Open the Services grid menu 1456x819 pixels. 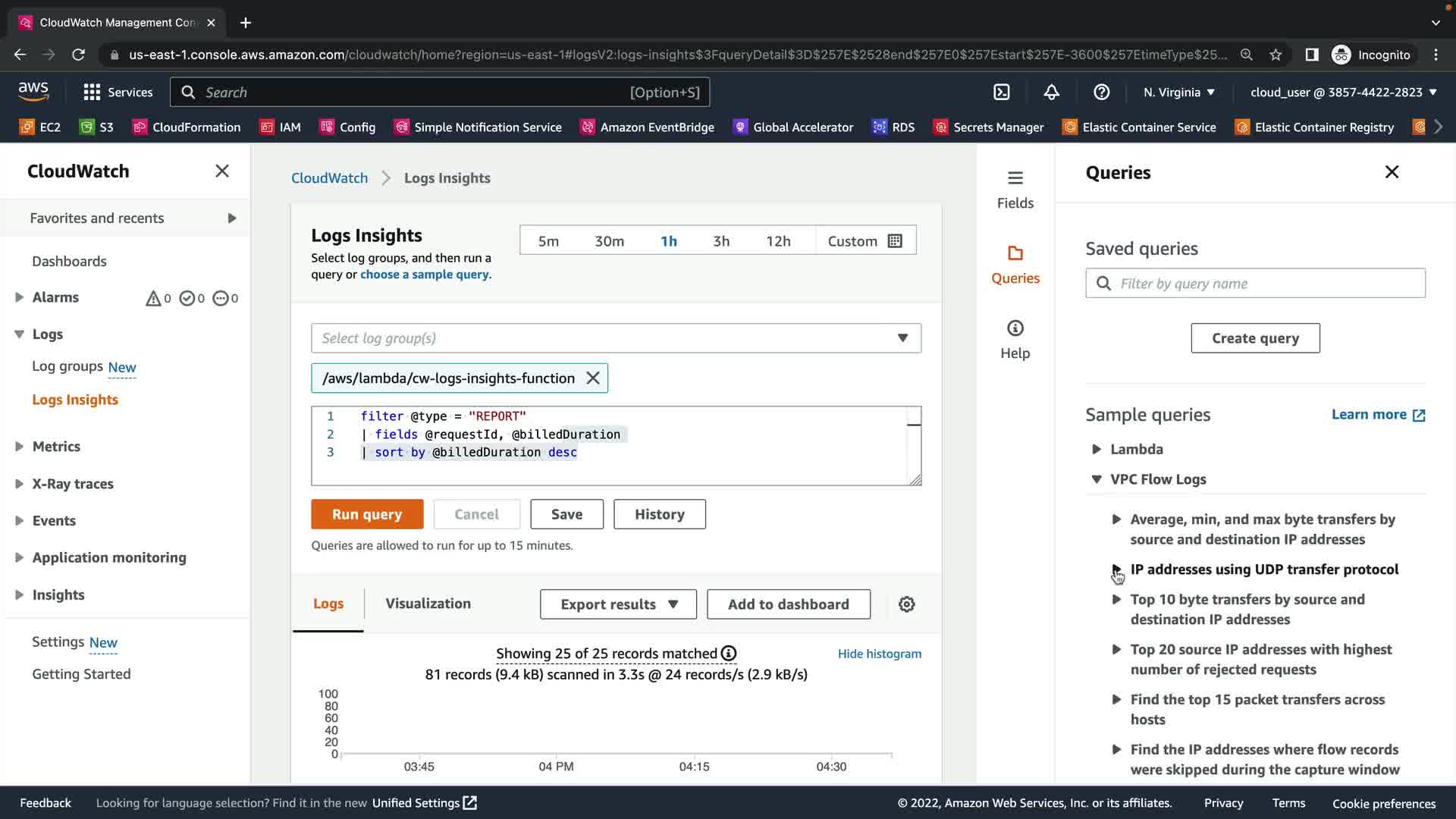point(92,92)
